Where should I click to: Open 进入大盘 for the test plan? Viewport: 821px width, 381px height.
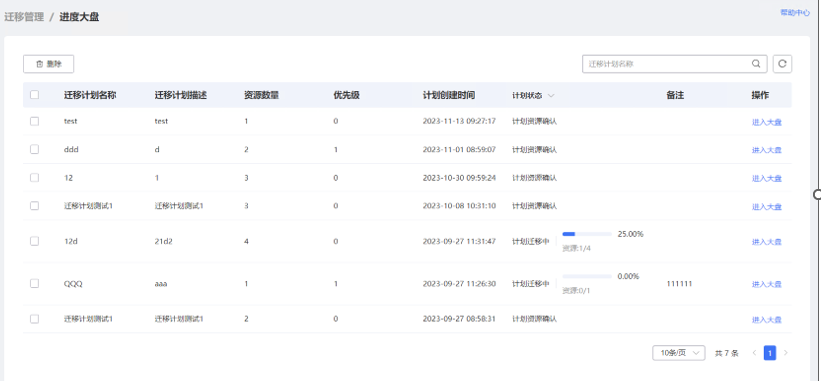(x=767, y=122)
